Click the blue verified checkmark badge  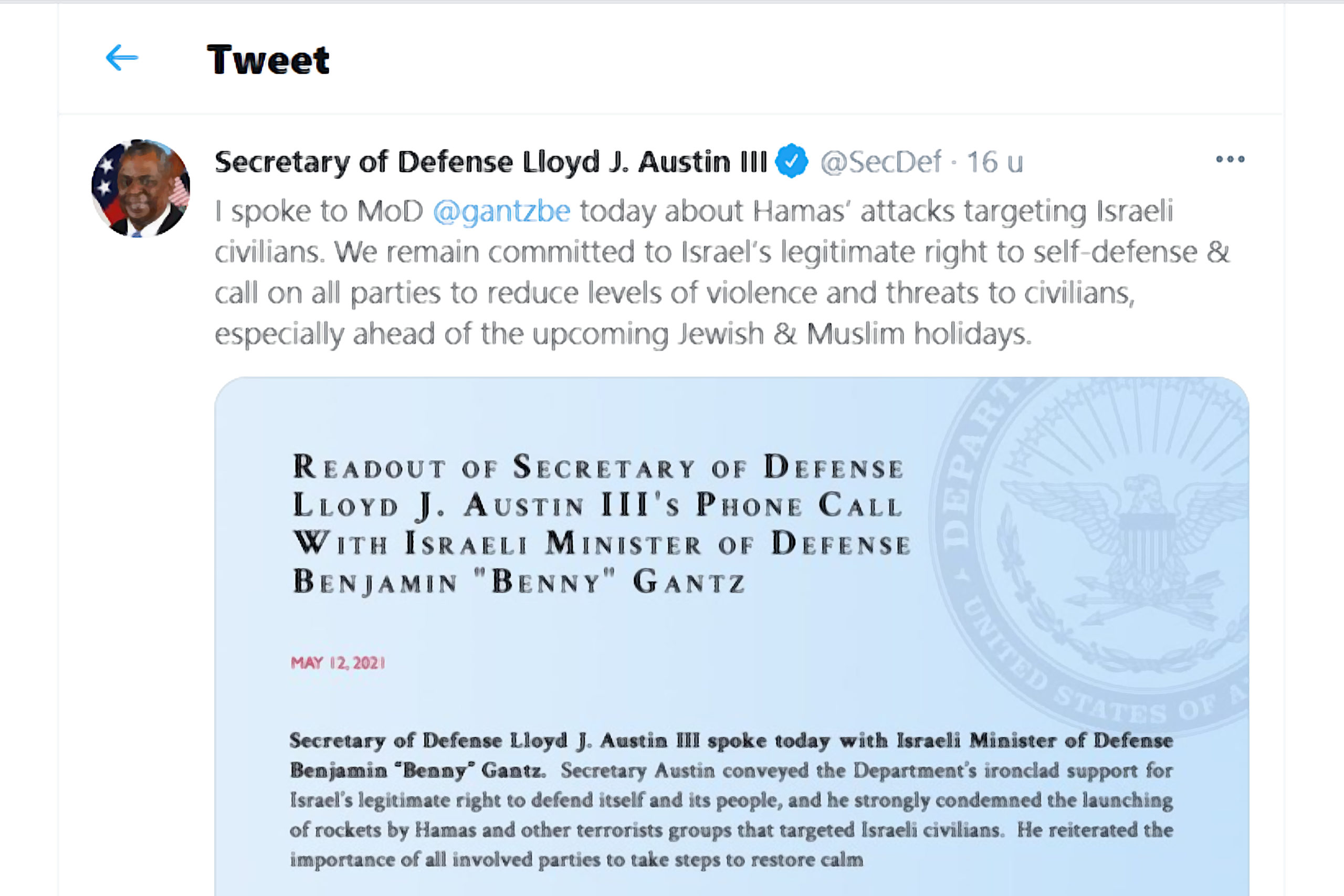pos(791,161)
